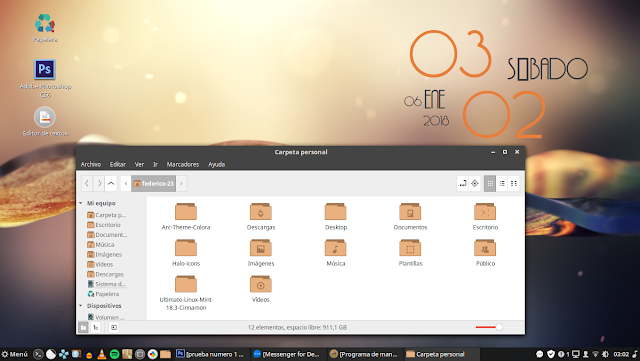Go back with the left arrow button
This screenshot has height=361, width=640.
[87, 184]
